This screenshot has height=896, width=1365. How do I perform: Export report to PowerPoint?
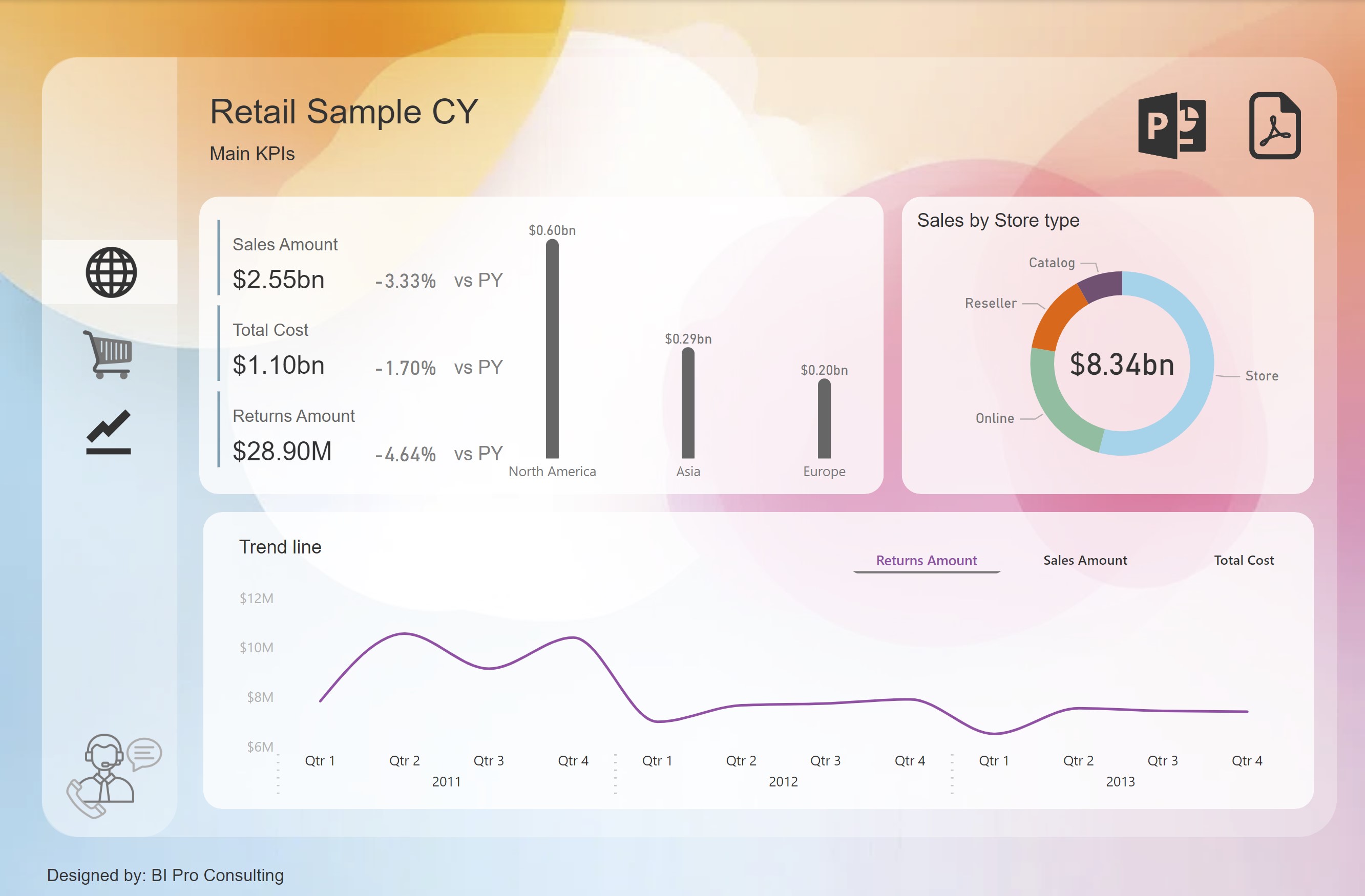(1172, 125)
